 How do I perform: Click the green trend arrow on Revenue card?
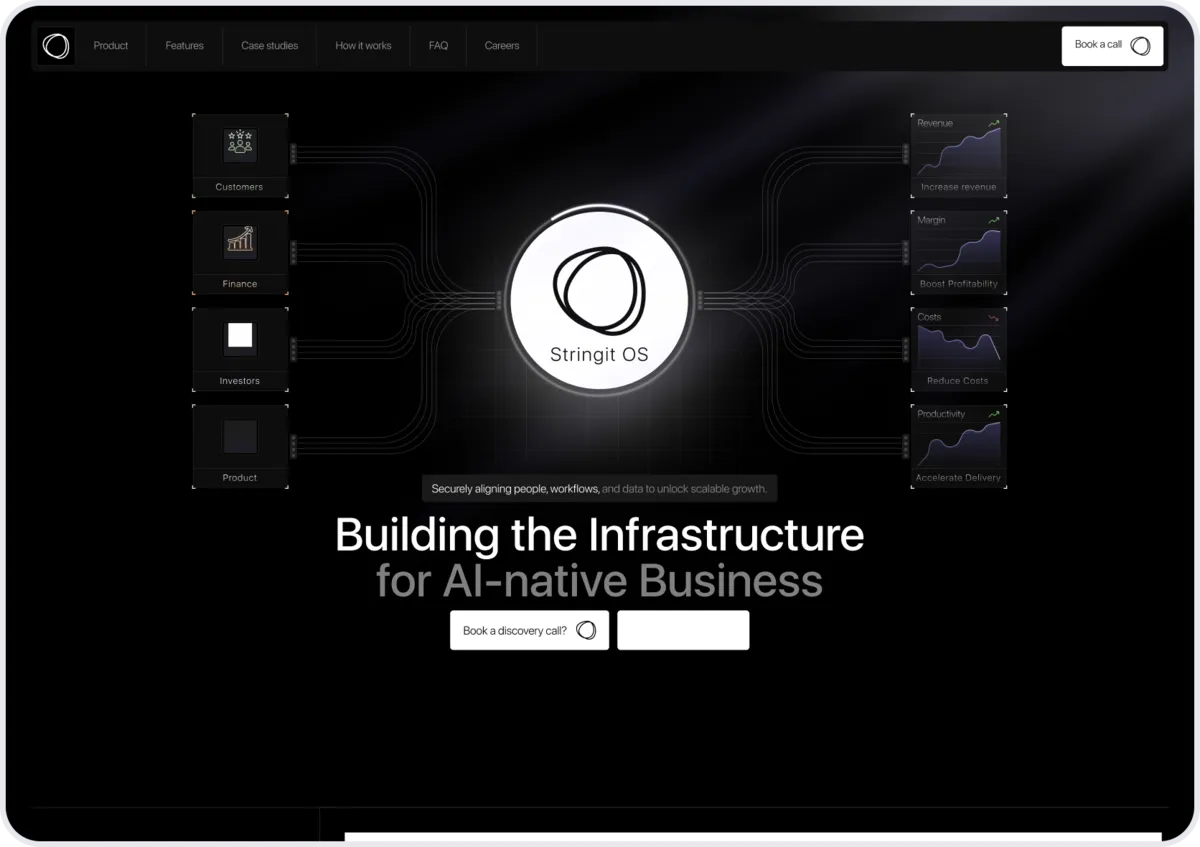click(x=993, y=124)
